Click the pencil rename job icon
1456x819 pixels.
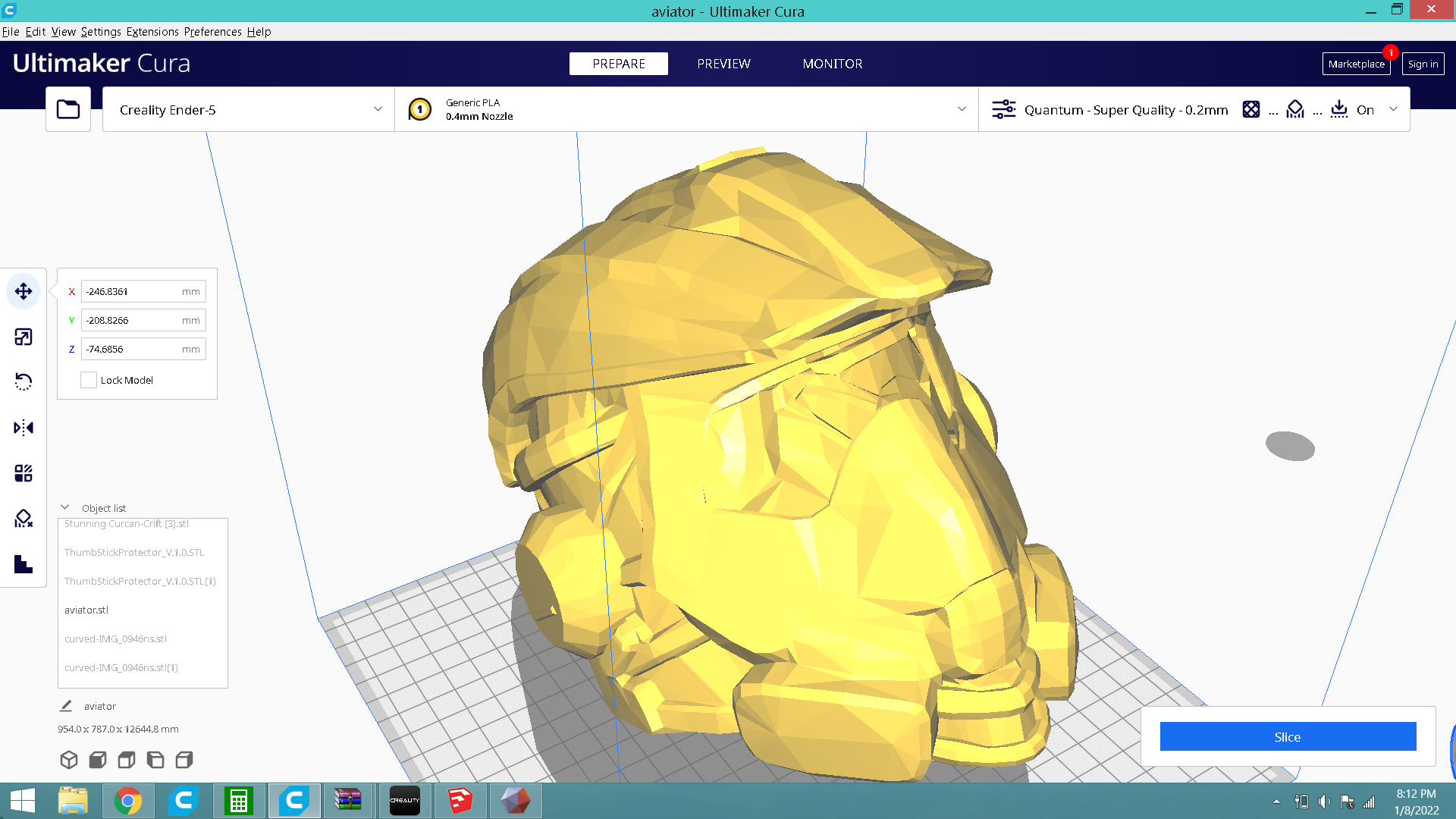66,706
